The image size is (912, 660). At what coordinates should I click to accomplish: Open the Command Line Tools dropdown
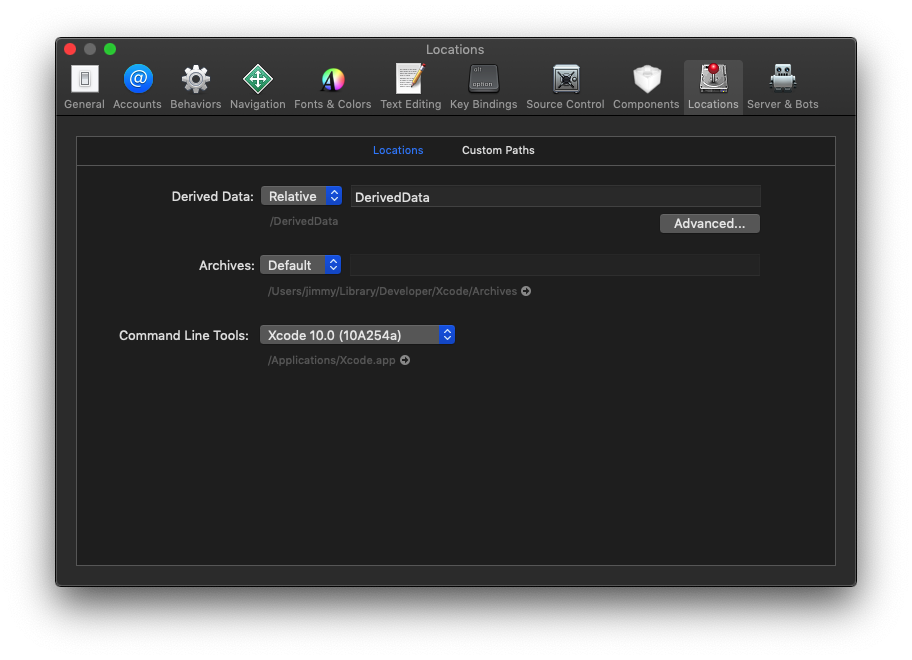tap(357, 335)
